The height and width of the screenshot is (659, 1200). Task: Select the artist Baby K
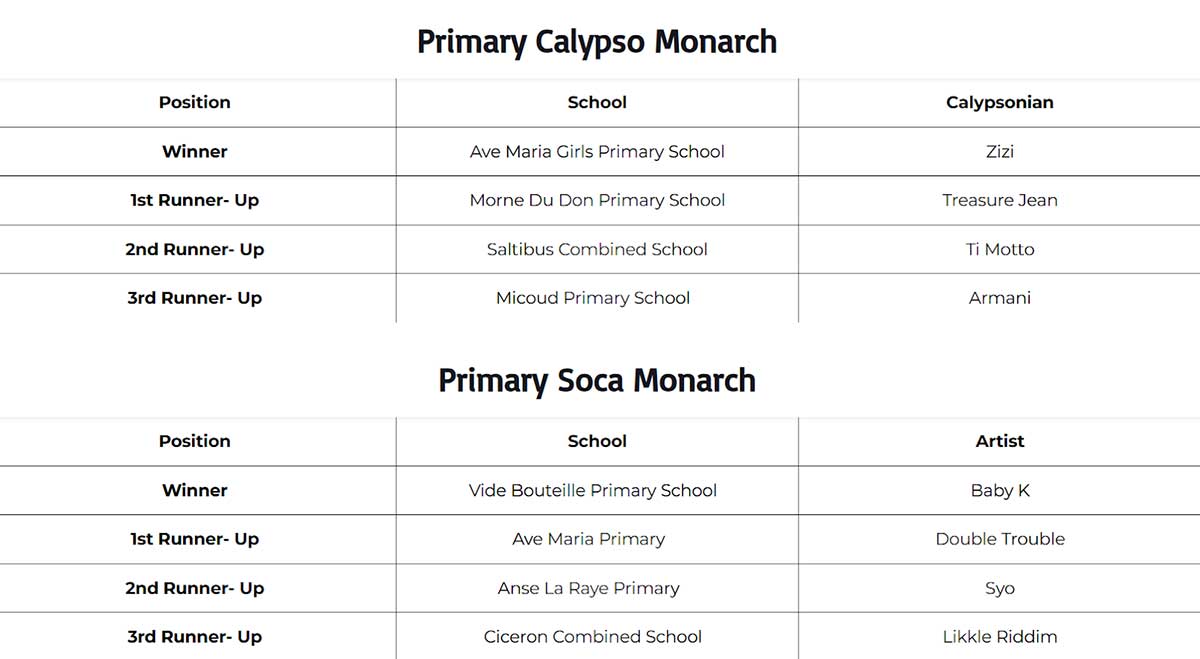[999, 490]
